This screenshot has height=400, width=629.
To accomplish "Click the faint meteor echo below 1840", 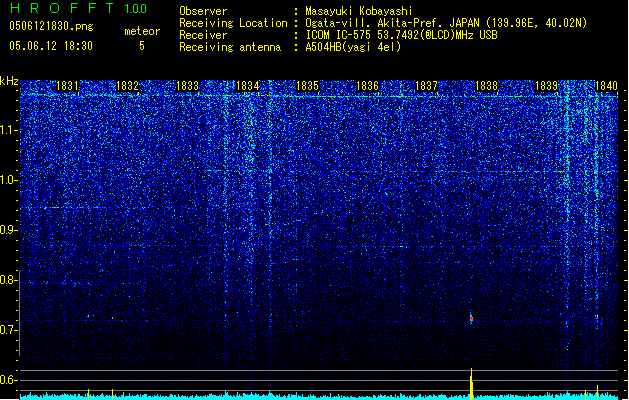I will coord(597,317).
